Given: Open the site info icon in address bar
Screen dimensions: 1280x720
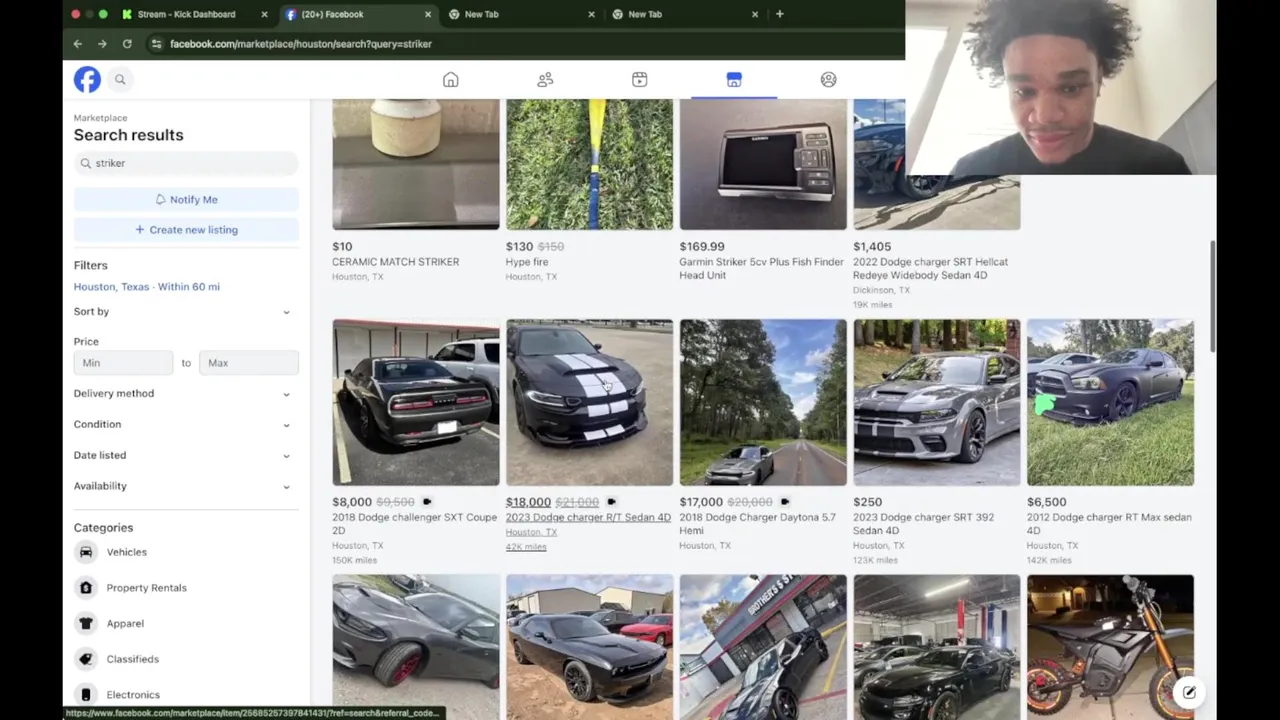Looking at the screenshot, I should click(x=155, y=44).
